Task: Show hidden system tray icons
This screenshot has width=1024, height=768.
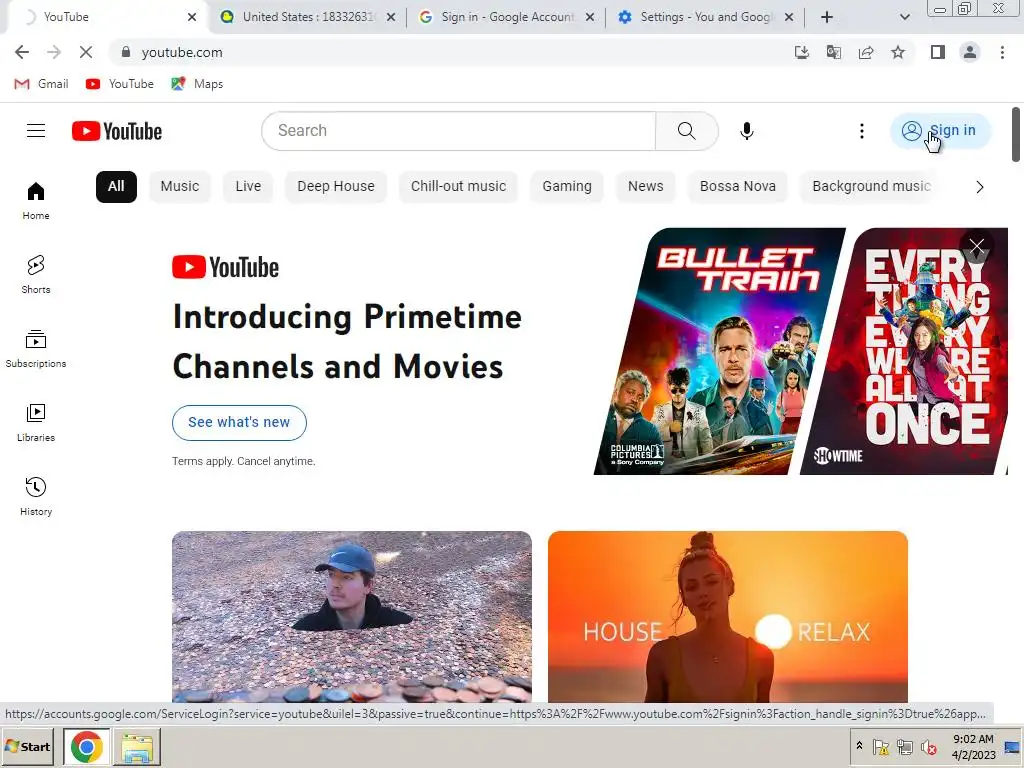Action: 859,746
